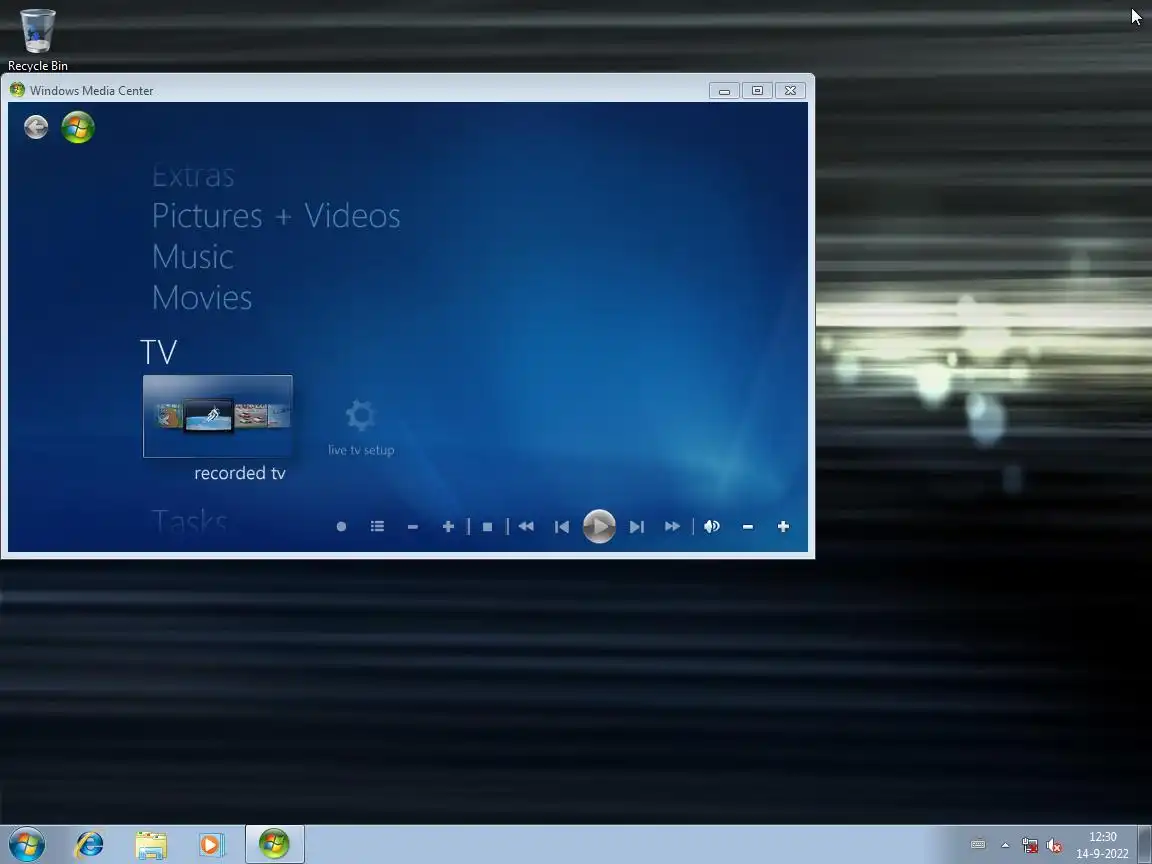Viewport: 1152px width, 864px height.
Task: Select the Movies category
Action: click(x=202, y=298)
